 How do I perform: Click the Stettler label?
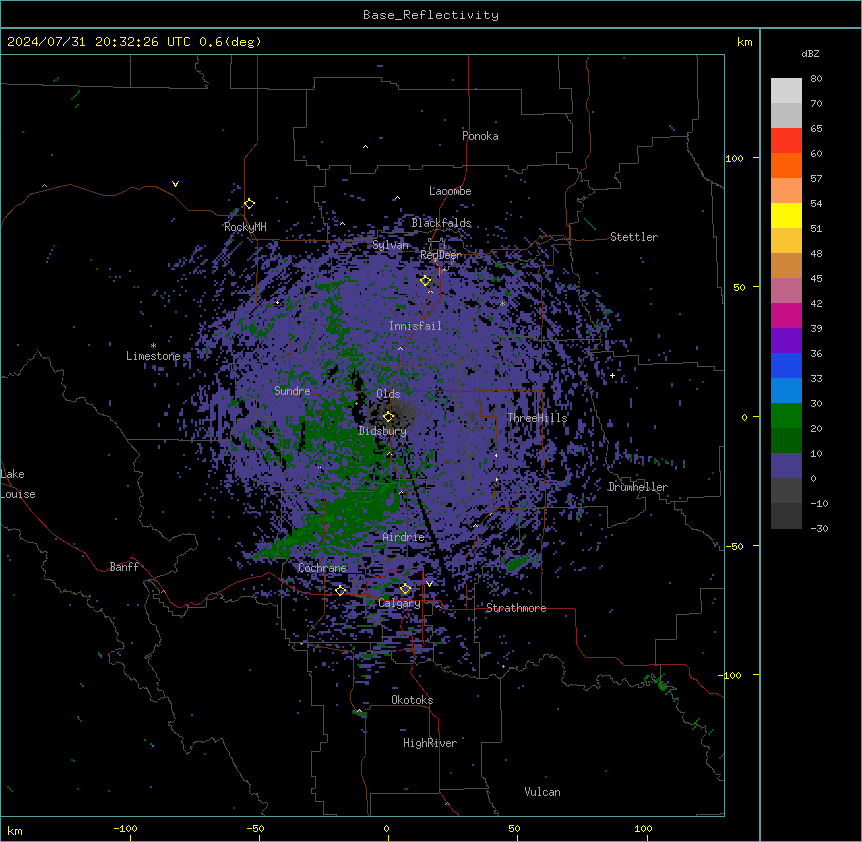[x=634, y=237]
